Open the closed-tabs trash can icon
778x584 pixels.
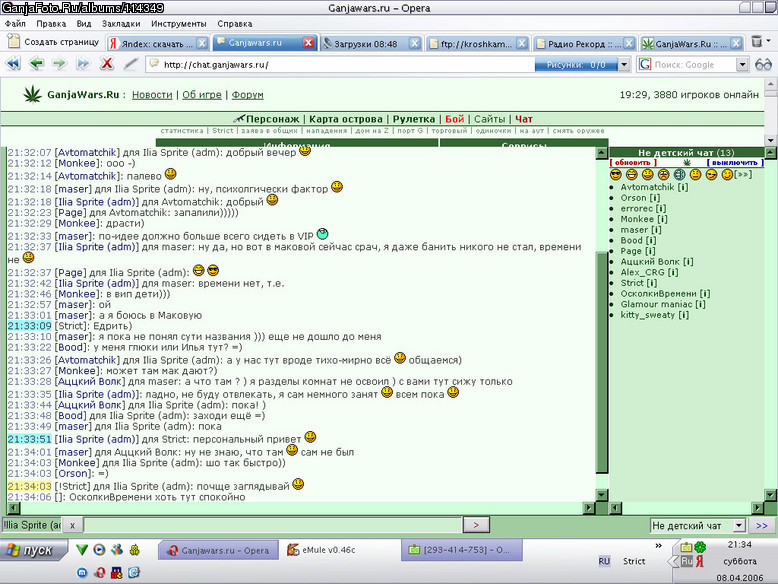pos(757,41)
